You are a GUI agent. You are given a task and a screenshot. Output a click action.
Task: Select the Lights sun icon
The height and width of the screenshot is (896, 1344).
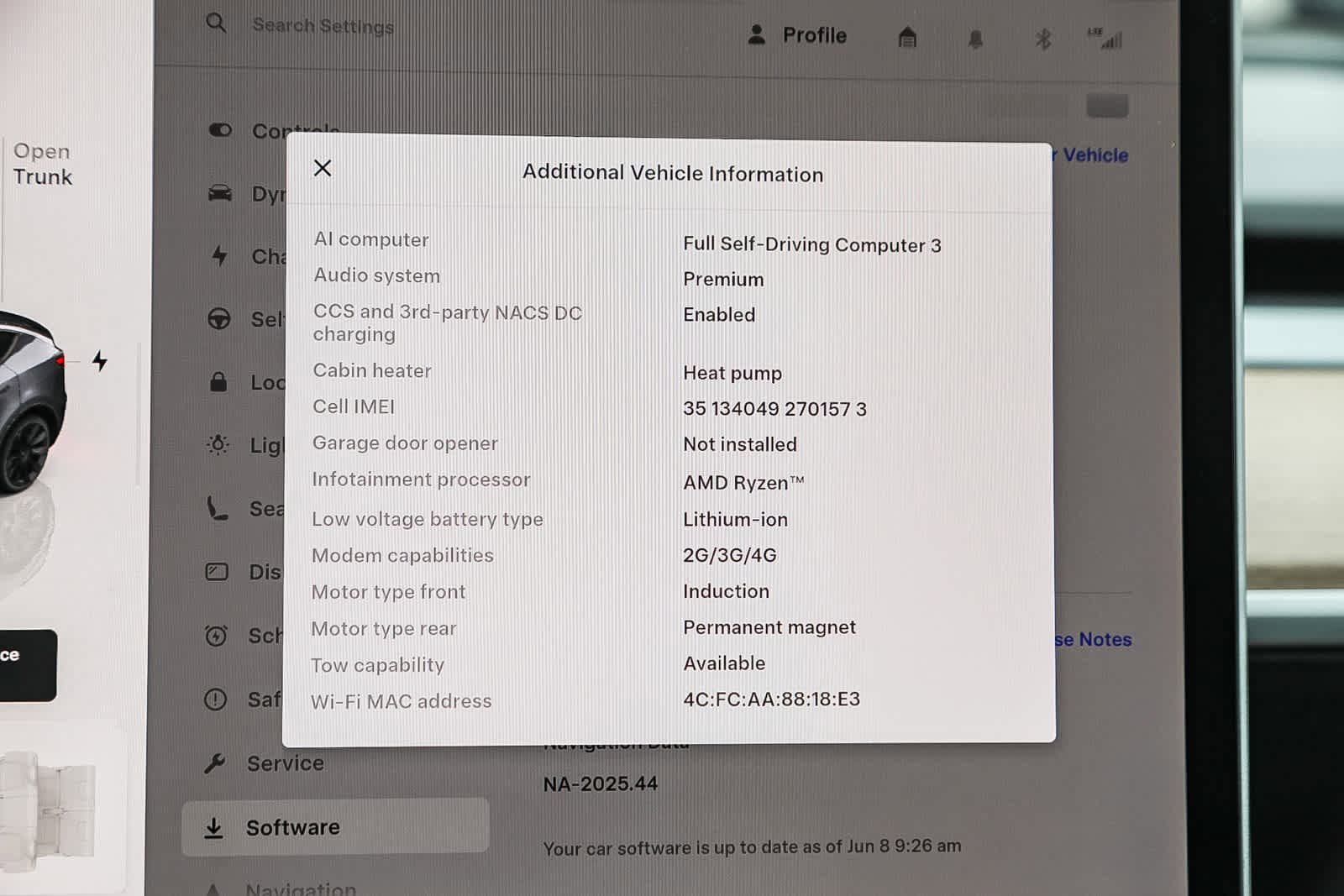[x=218, y=444]
